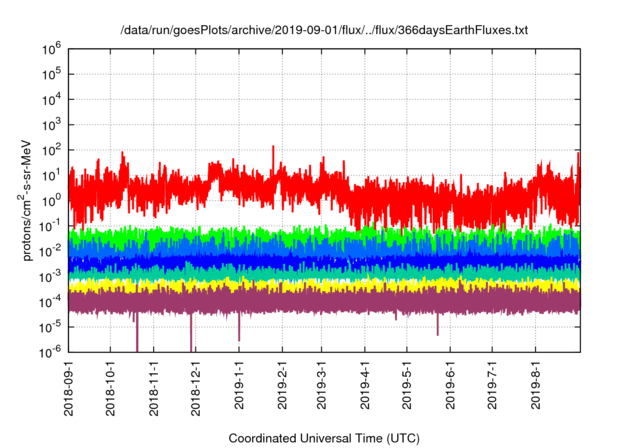Click x-axis date label 2019-4-1
Image resolution: width=640 pixels, height=448 pixels.
pyautogui.click(x=365, y=384)
